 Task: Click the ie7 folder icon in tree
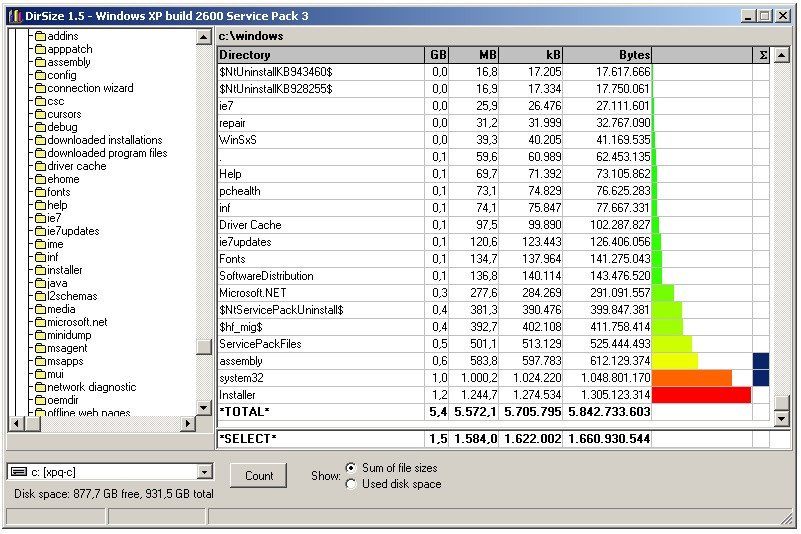(40, 218)
